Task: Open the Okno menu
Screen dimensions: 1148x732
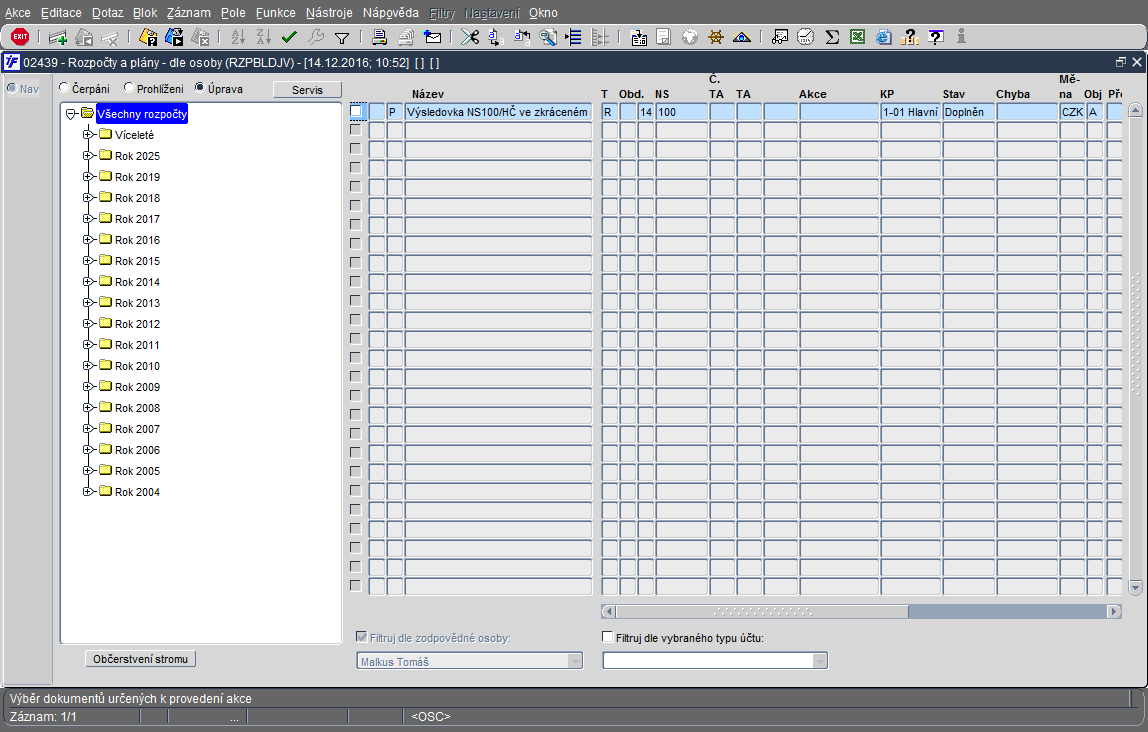Action: coord(543,12)
